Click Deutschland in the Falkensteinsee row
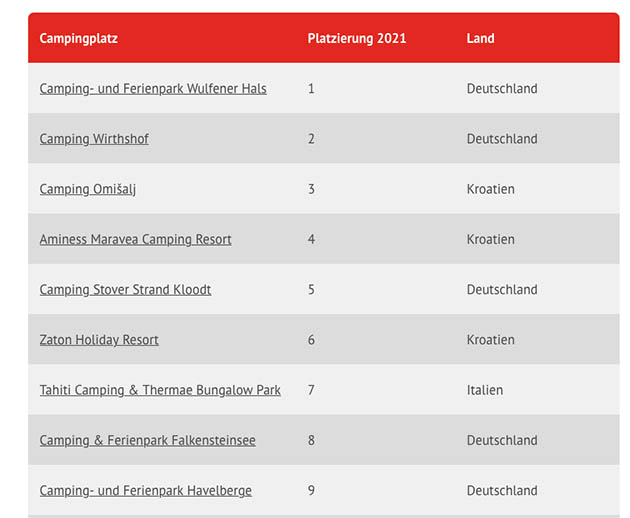Viewport: 630px width, 518px height. [x=502, y=440]
